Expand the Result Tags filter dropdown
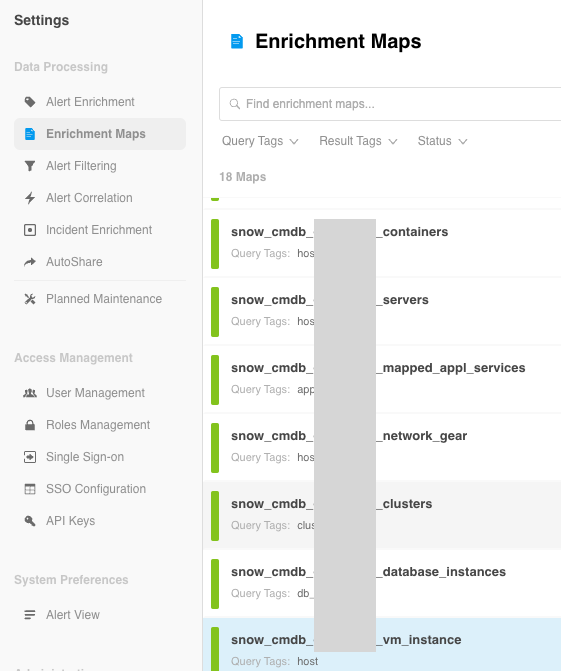This screenshot has height=671, width=561. [x=358, y=141]
